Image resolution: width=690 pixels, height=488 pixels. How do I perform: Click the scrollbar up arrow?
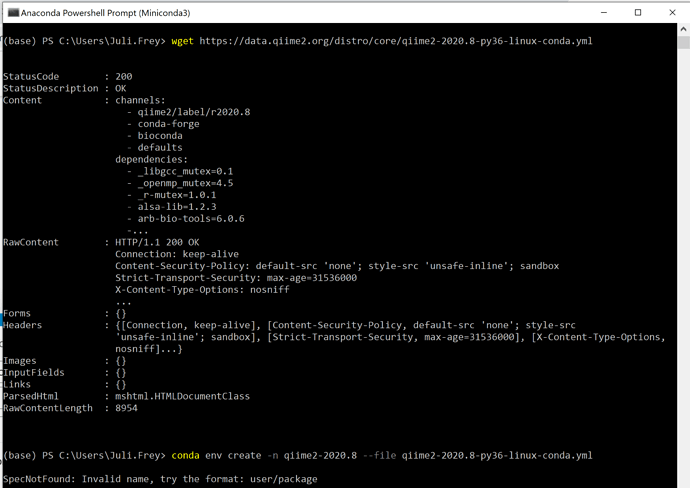click(x=683, y=29)
